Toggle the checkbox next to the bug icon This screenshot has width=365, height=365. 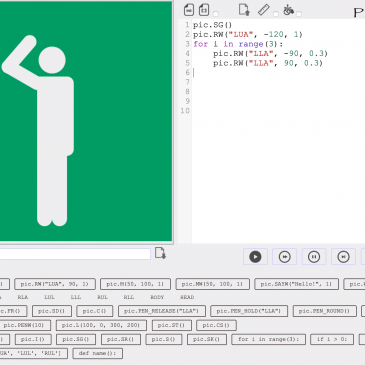pos(299,14)
